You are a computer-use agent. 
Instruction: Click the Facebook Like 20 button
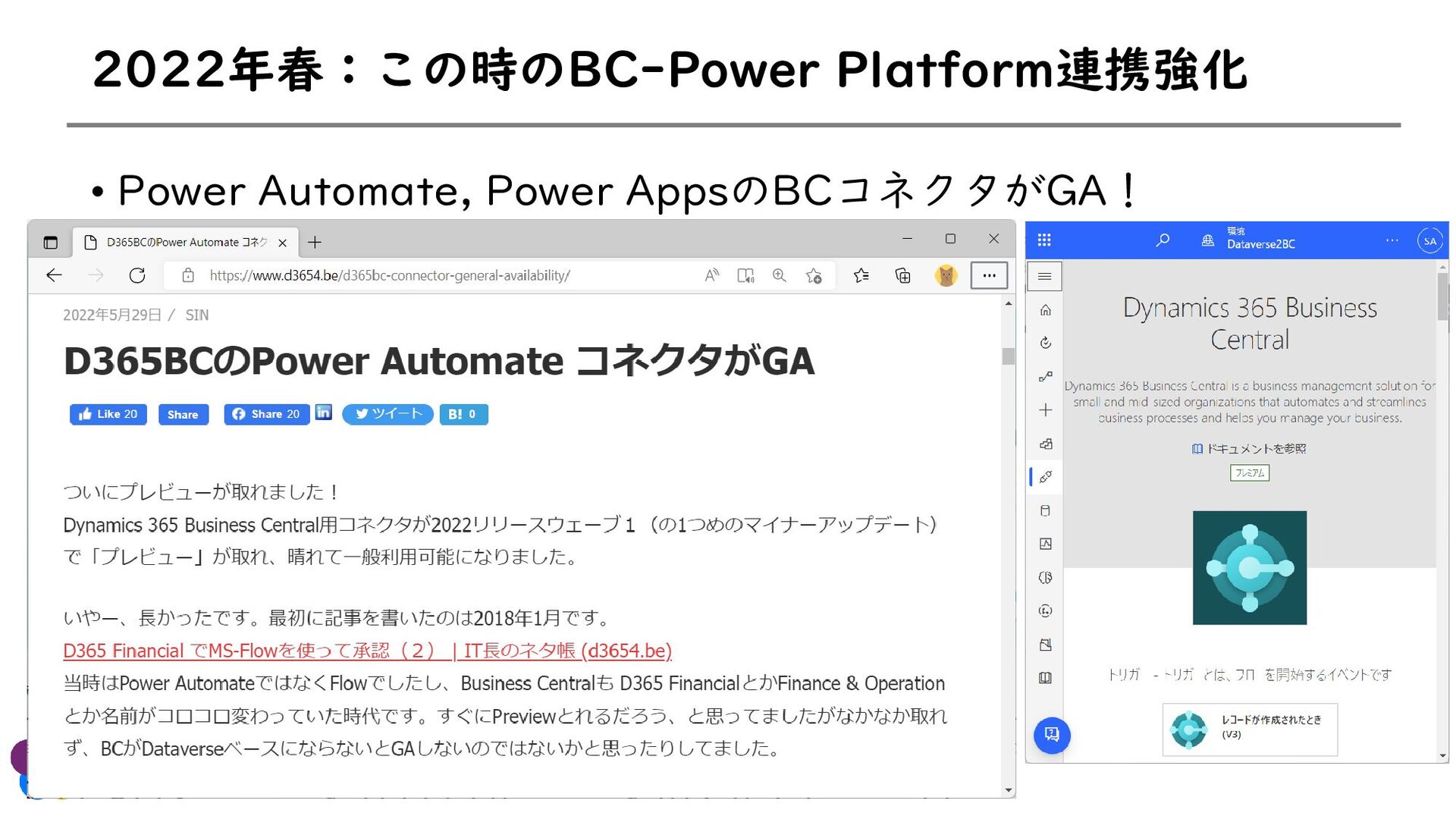click(108, 414)
